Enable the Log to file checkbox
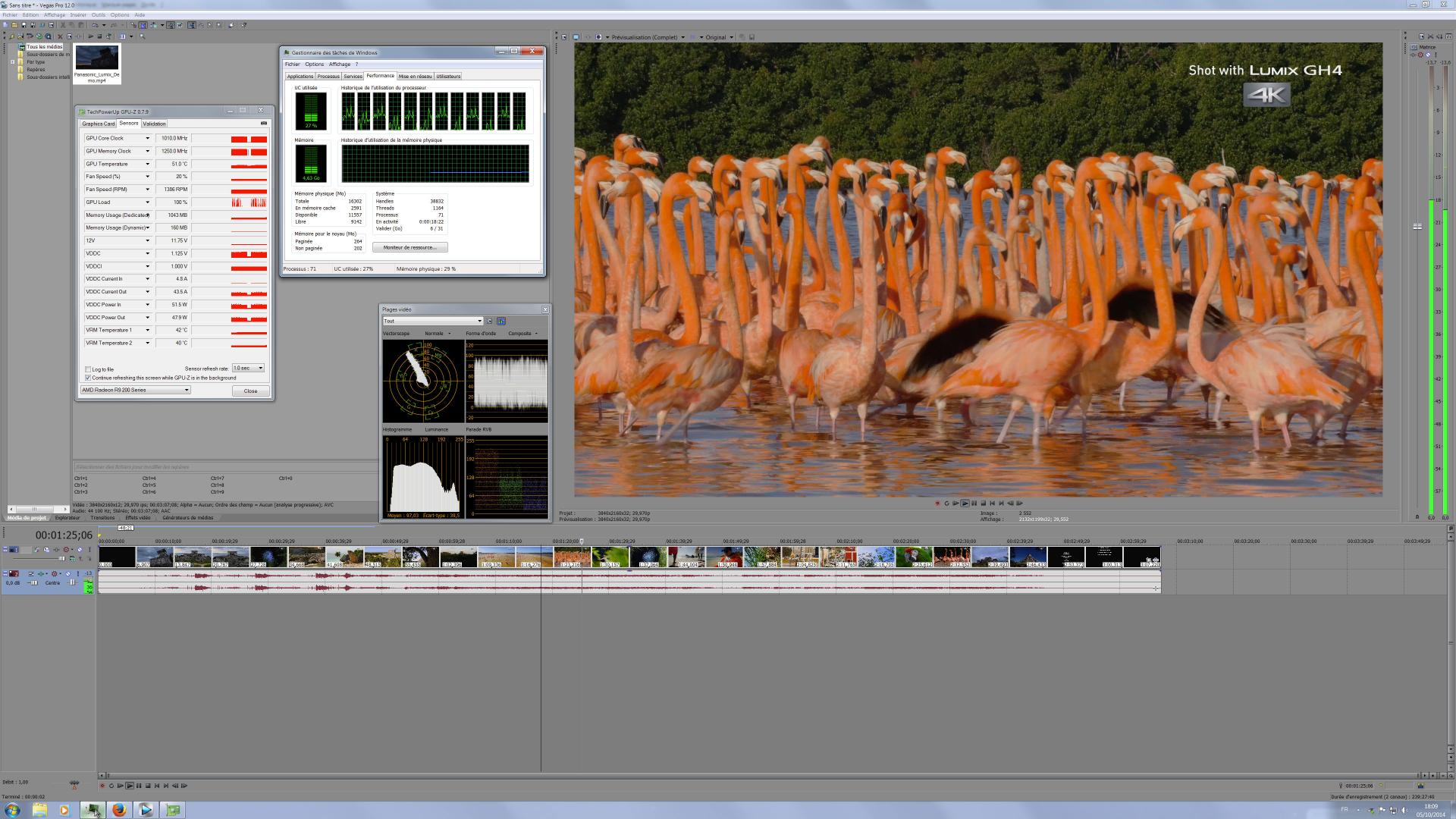Image resolution: width=1456 pixels, height=819 pixels. (88, 369)
